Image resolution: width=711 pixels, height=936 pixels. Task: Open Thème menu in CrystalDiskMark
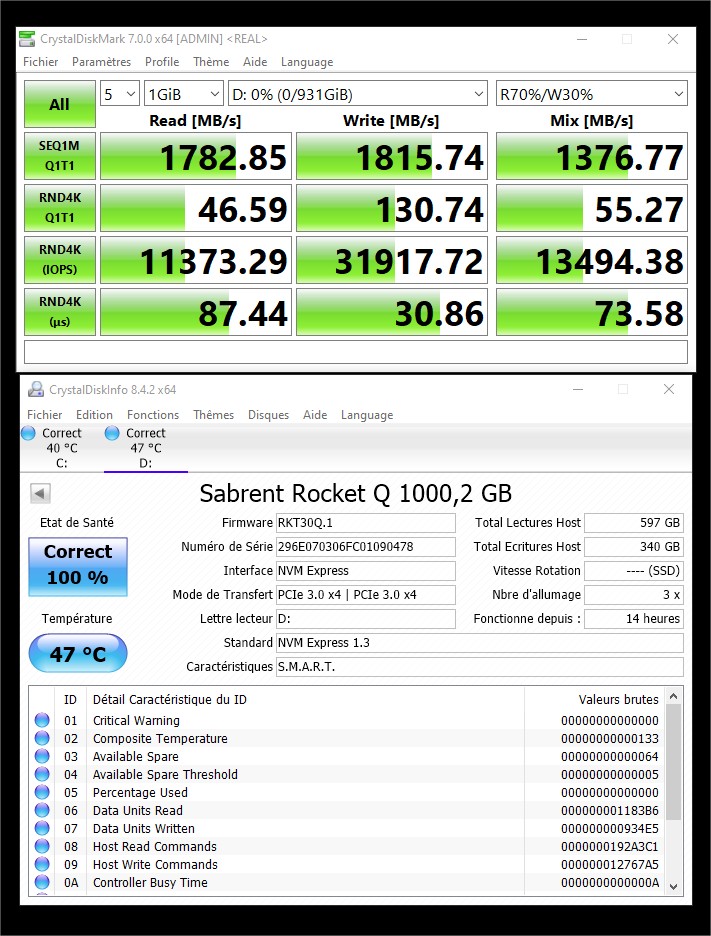click(211, 61)
